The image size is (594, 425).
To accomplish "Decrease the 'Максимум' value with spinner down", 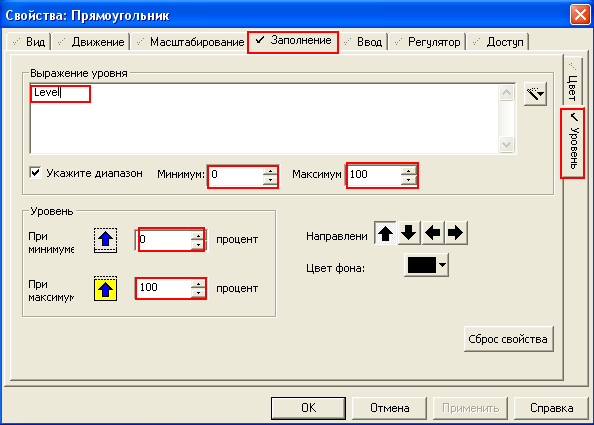I will tap(409, 180).
